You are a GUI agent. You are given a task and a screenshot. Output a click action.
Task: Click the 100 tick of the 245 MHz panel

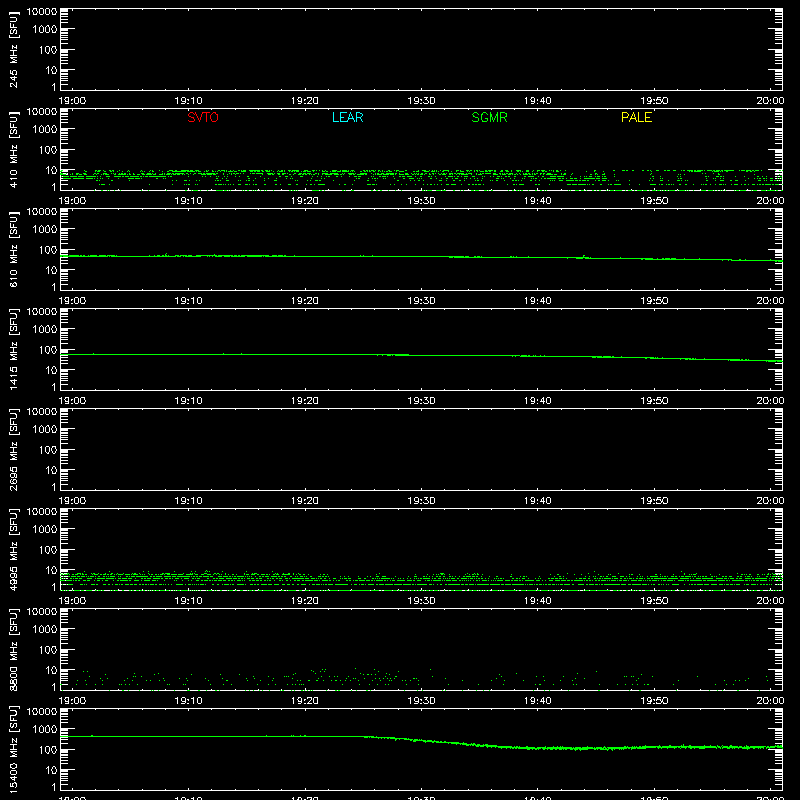click(x=48, y=50)
